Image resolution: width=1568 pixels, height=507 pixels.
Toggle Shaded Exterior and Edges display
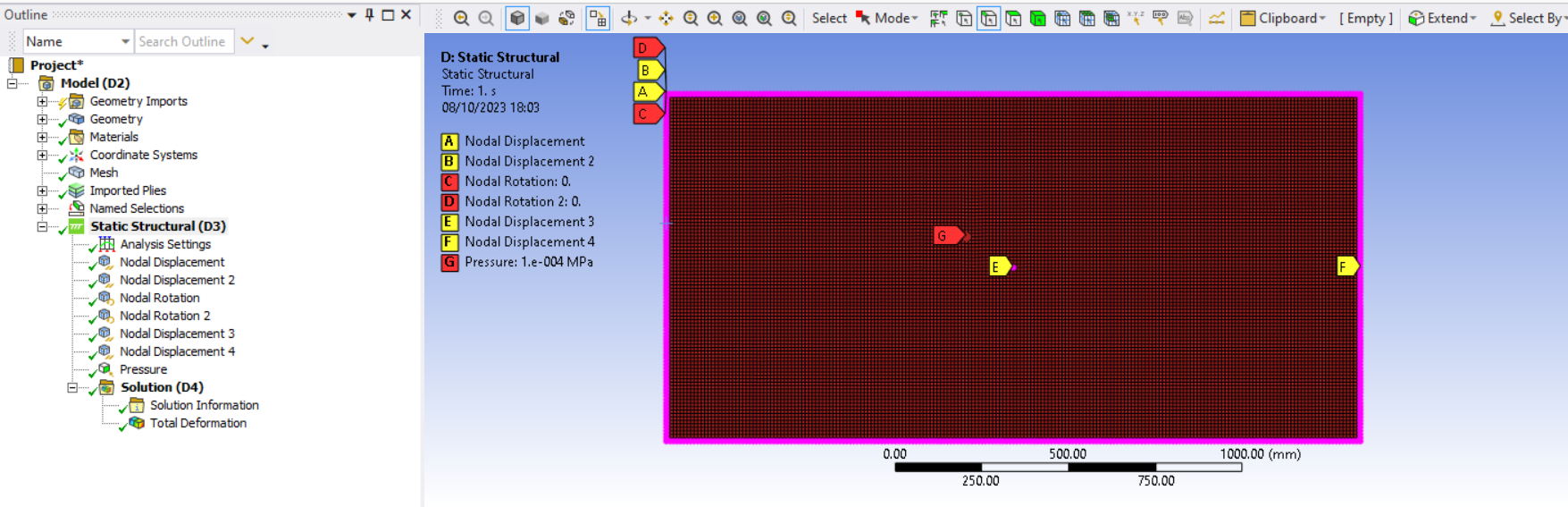[517, 18]
